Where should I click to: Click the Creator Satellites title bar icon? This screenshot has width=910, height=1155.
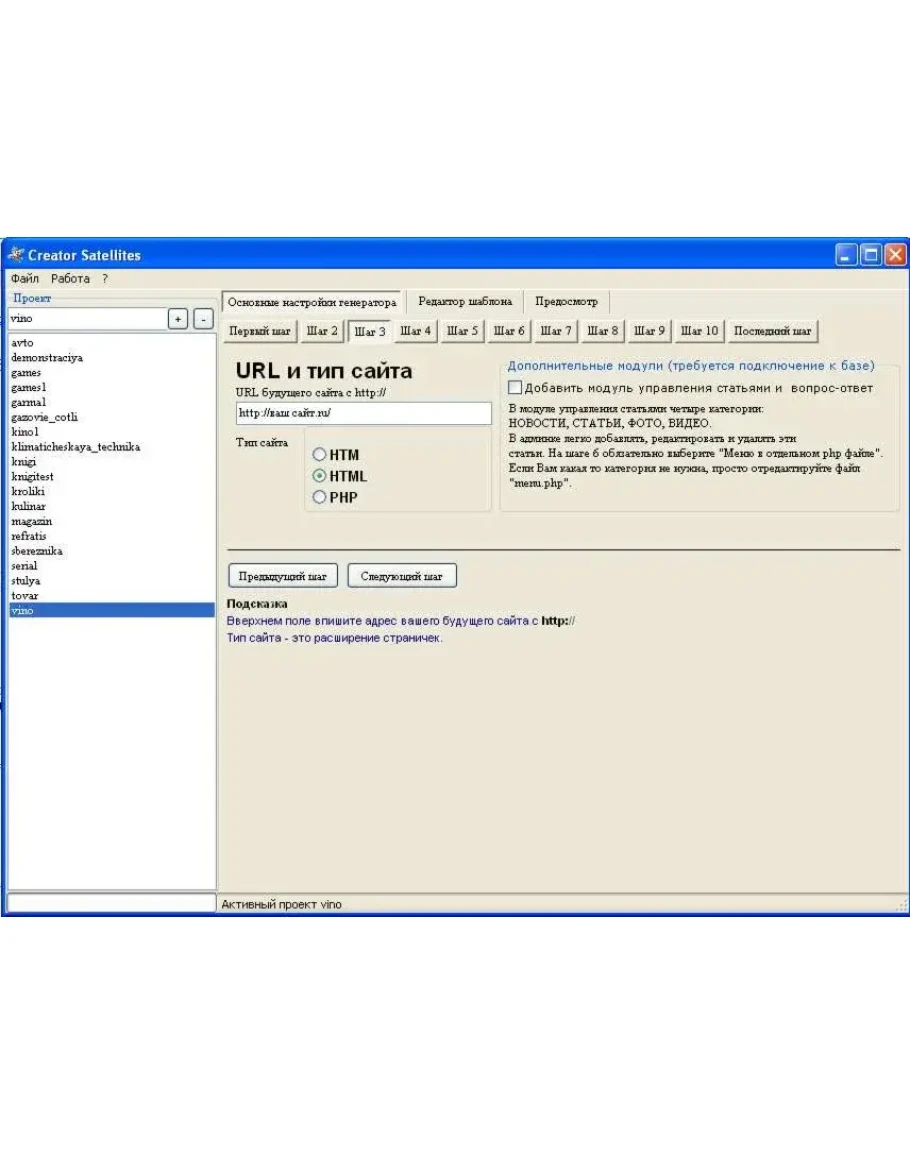coord(15,255)
